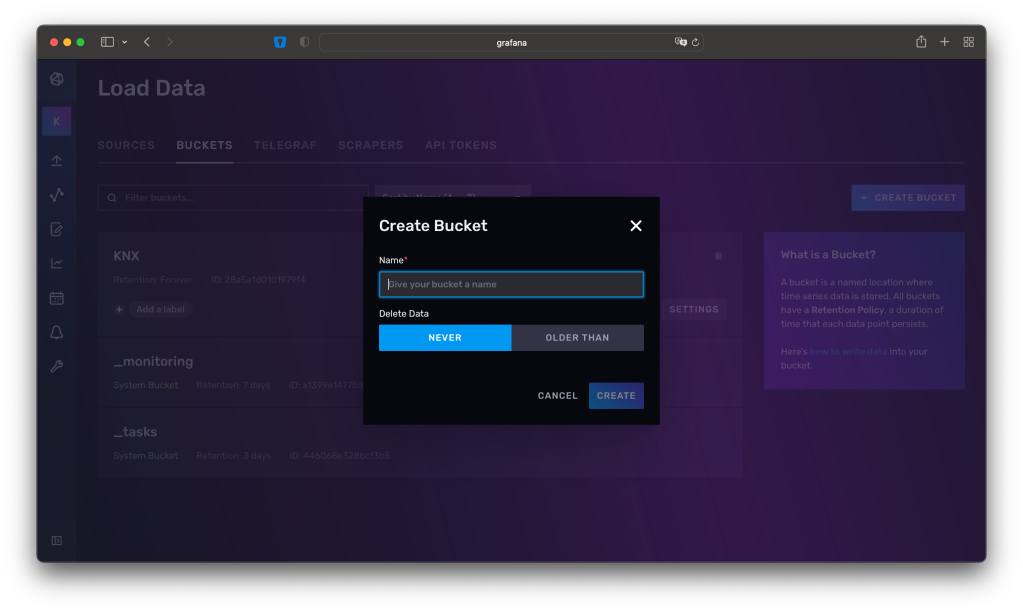Viewport: 1023px width, 611px height.
Task: Open Dashboards via the chart icon
Action: click(57, 264)
